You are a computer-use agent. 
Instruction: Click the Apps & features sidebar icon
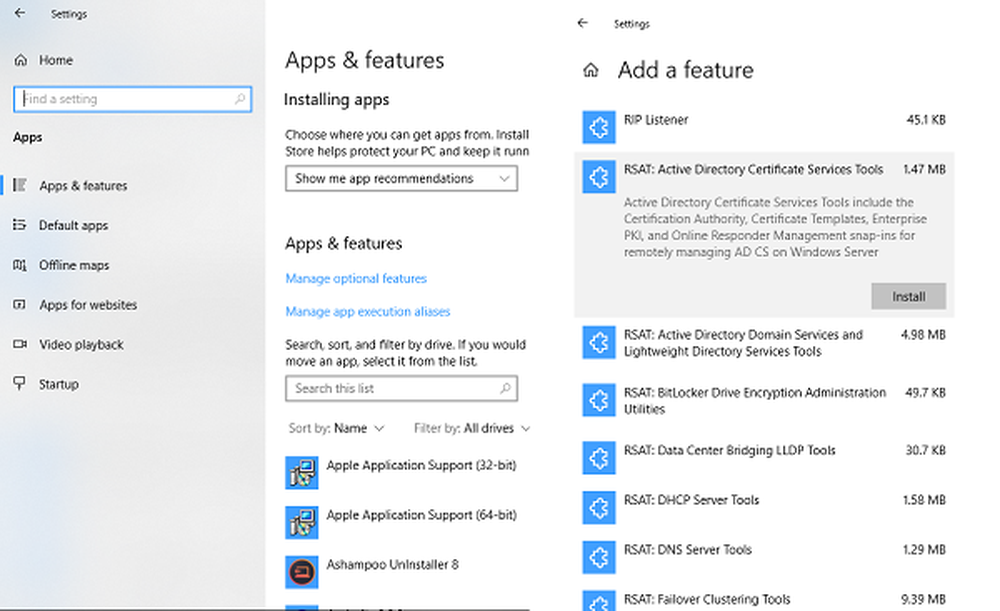(20, 185)
